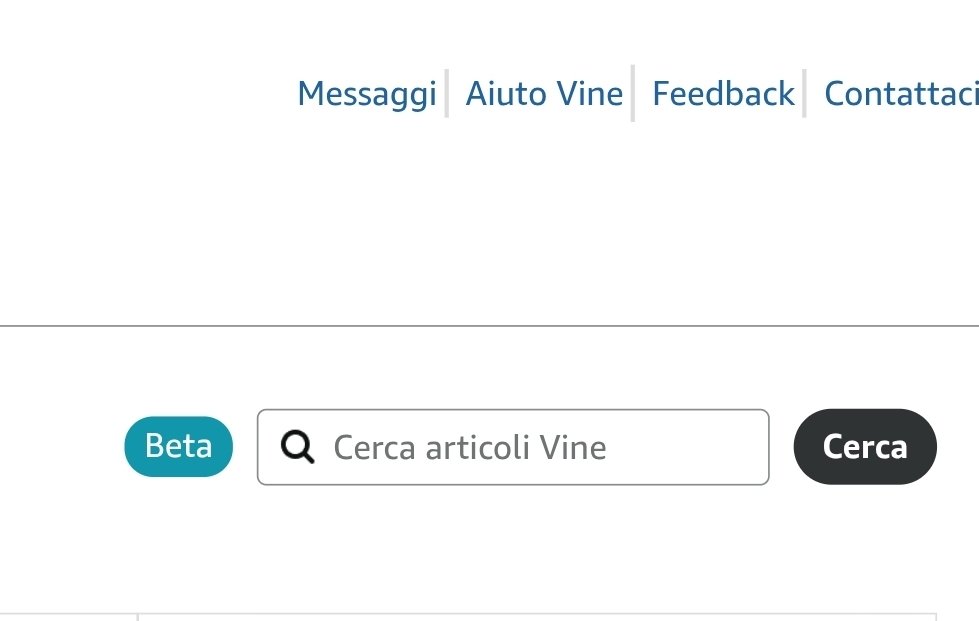Focus the Cerca articoli Vine field
The width and height of the screenshot is (979, 621).
540,447
